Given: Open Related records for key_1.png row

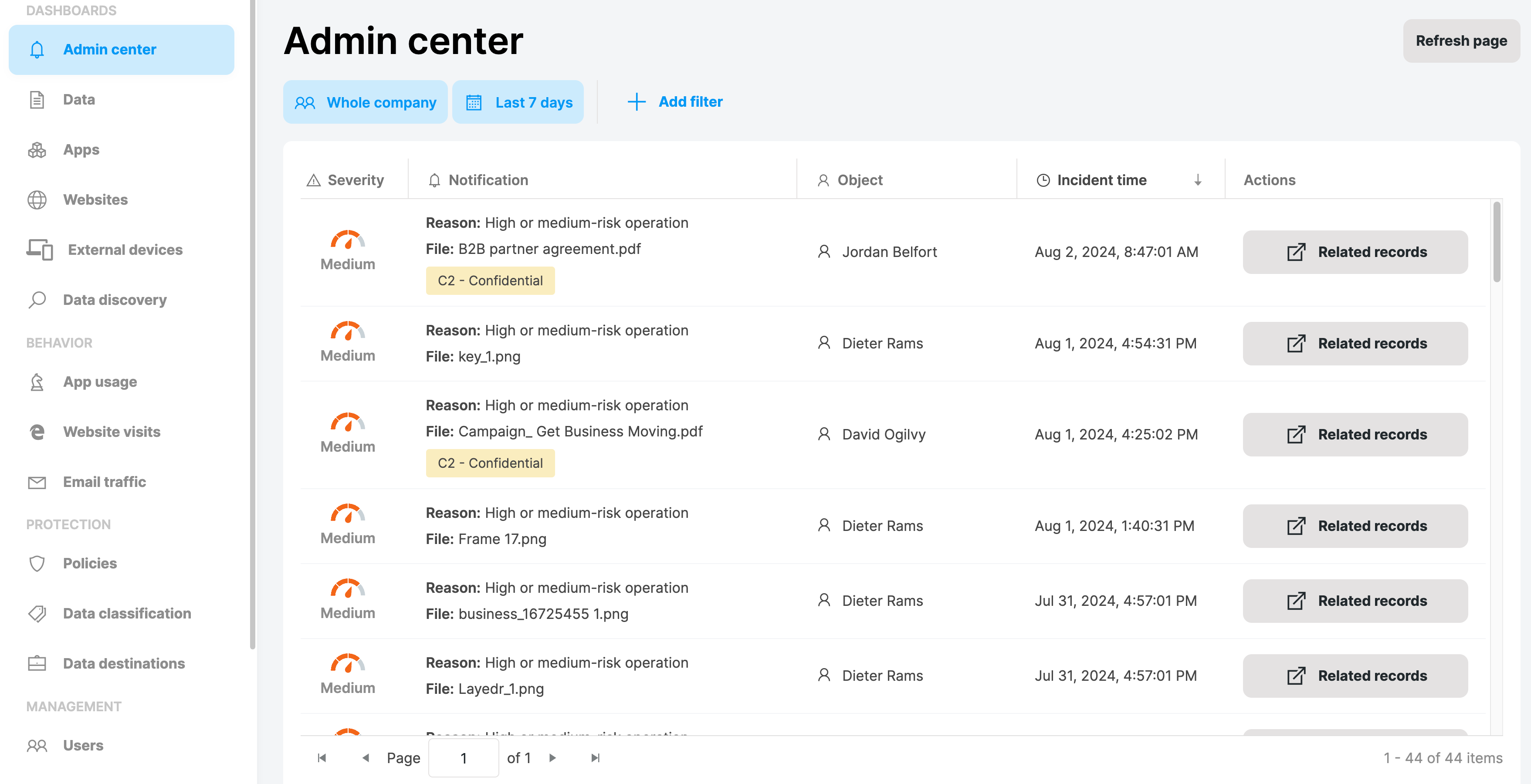Looking at the screenshot, I should (x=1355, y=343).
